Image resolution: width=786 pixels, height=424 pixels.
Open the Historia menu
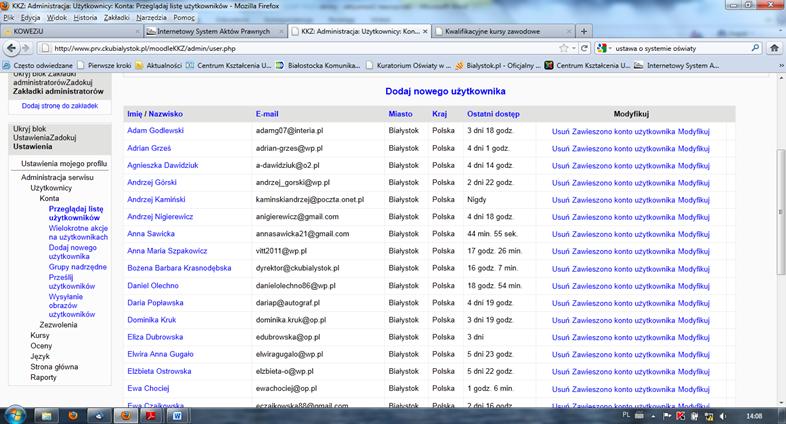pos(85,18)
